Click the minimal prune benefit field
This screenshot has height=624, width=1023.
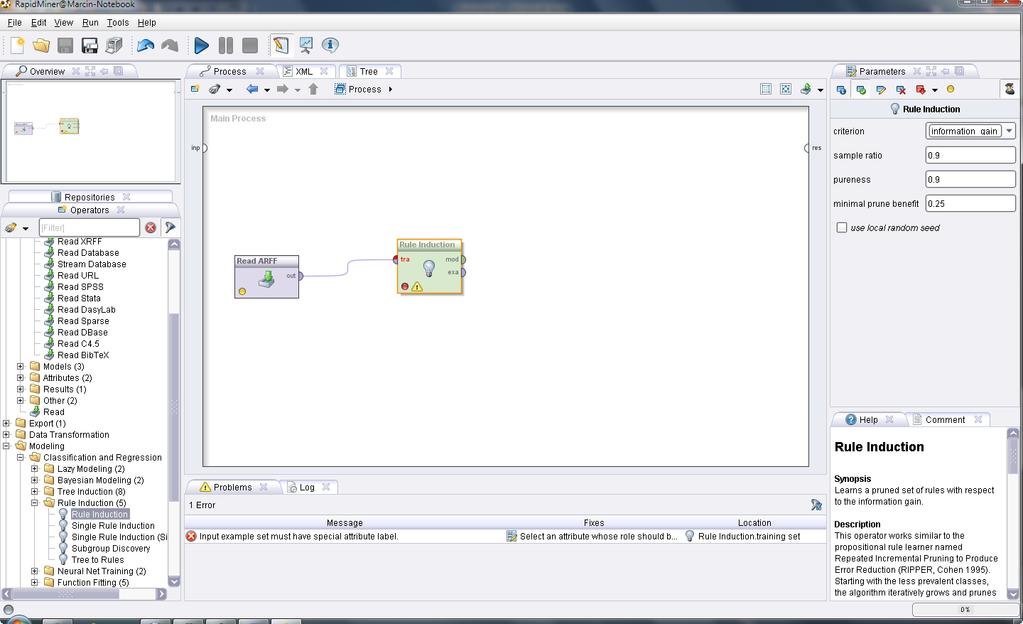pos(970,204)
